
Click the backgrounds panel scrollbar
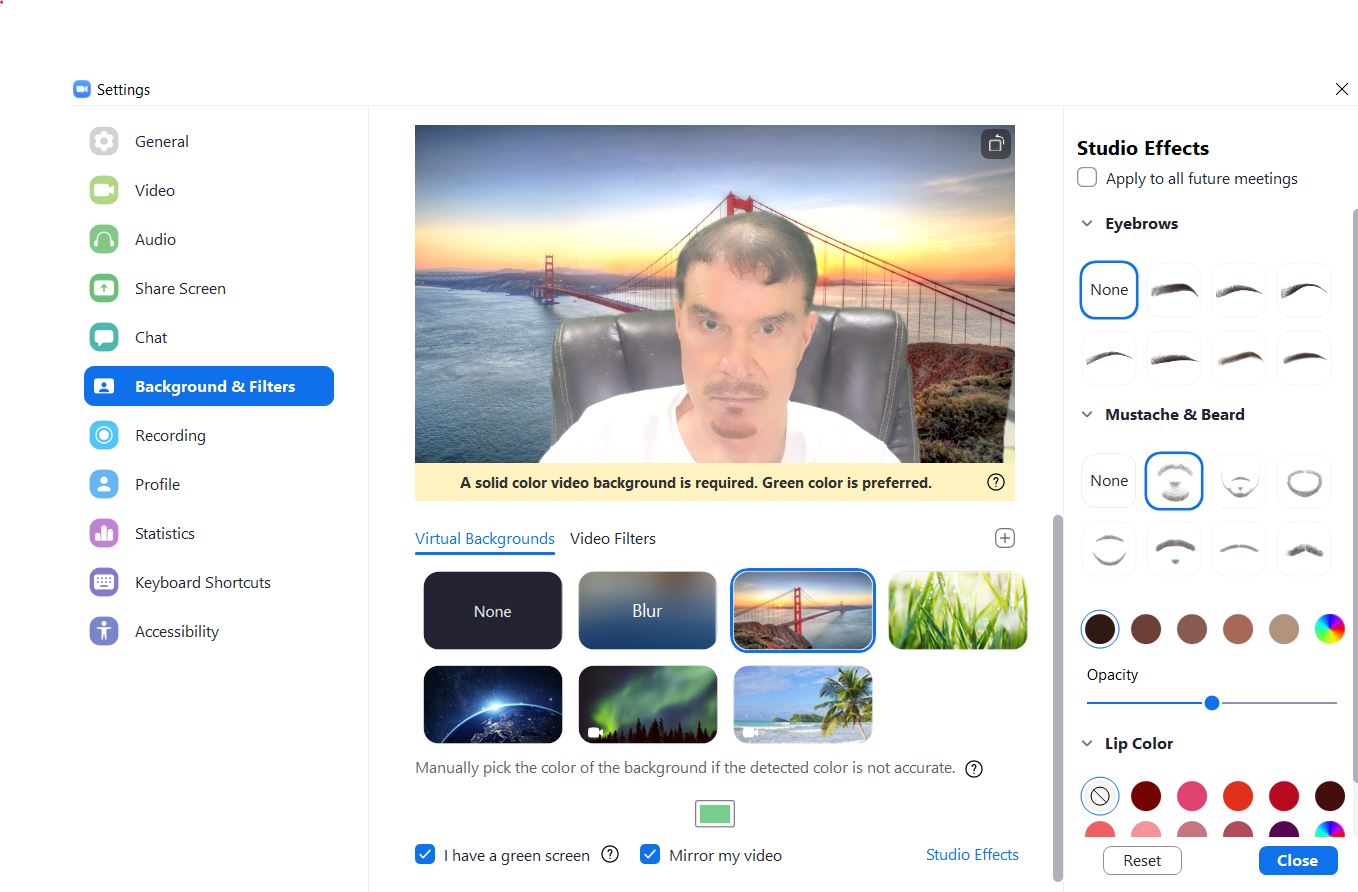(x=1057, y=698)
